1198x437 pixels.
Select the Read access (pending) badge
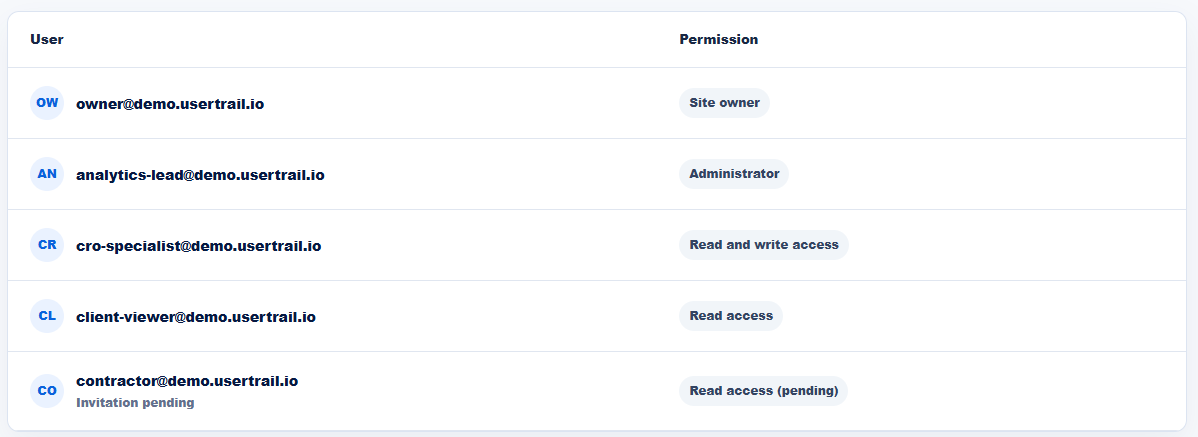tap(764, 391)
